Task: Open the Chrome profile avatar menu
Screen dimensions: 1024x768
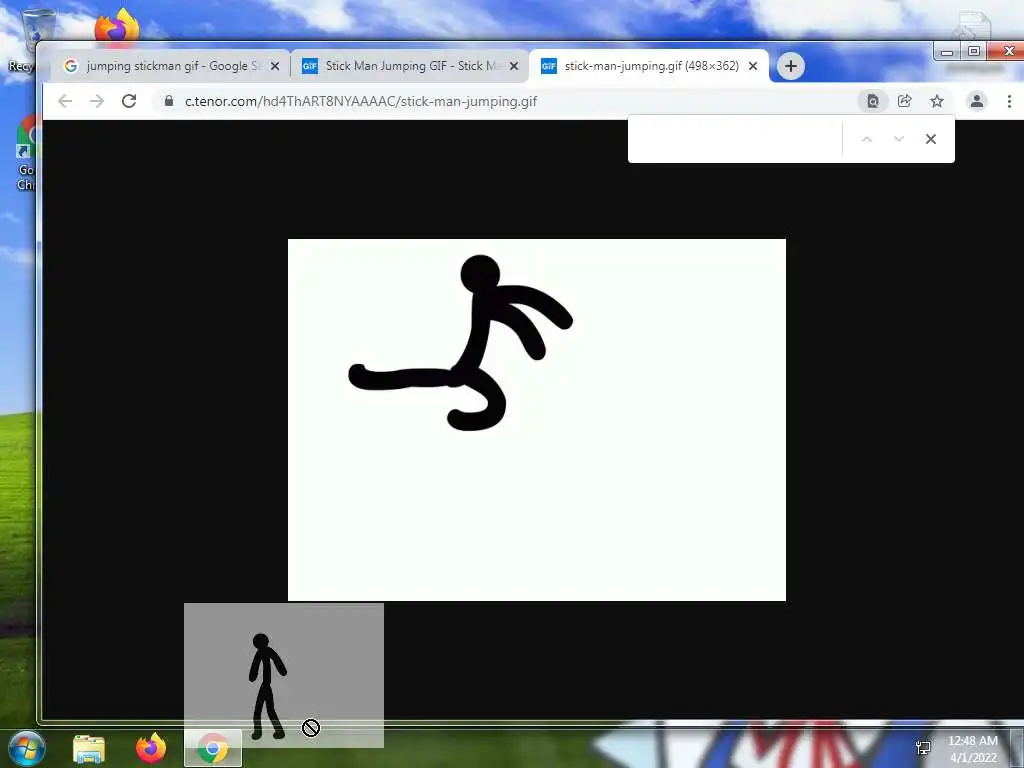Action: coord(977,101)
